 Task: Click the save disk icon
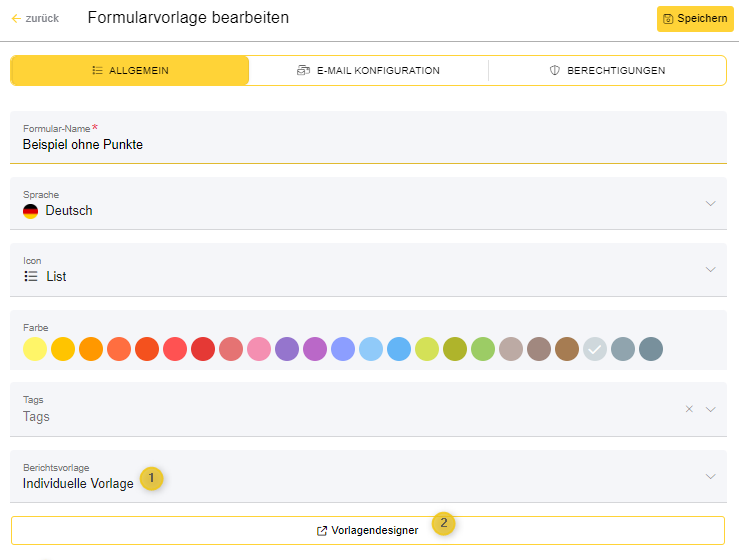pos(668,19)
